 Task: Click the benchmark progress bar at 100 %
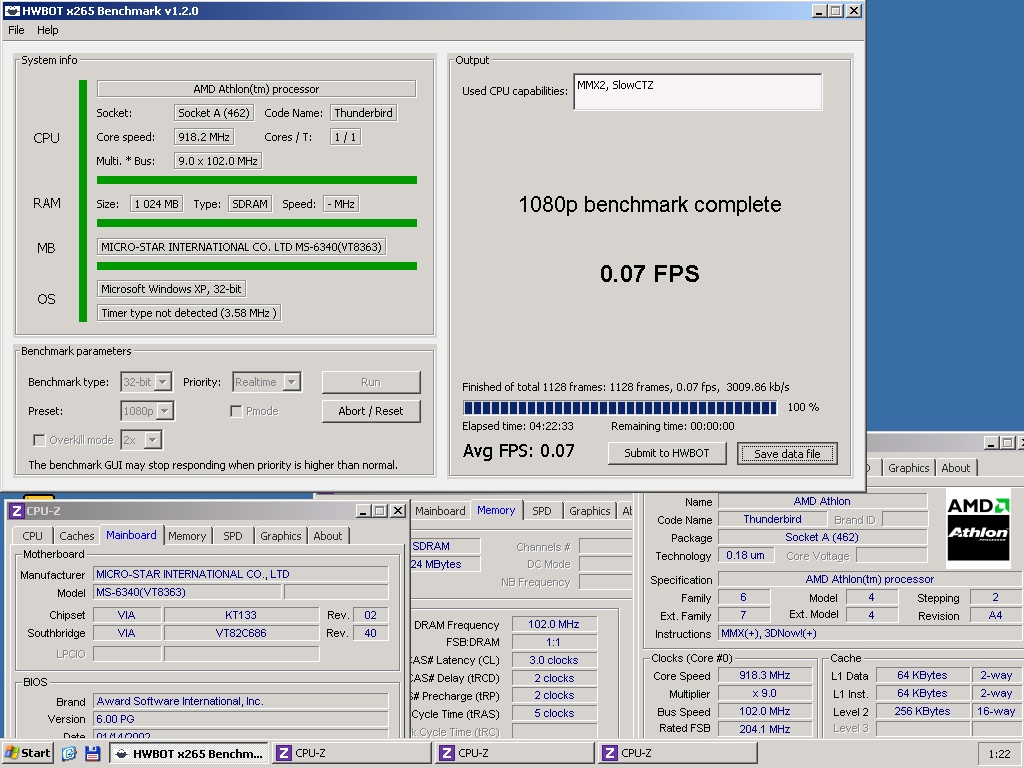620,408
